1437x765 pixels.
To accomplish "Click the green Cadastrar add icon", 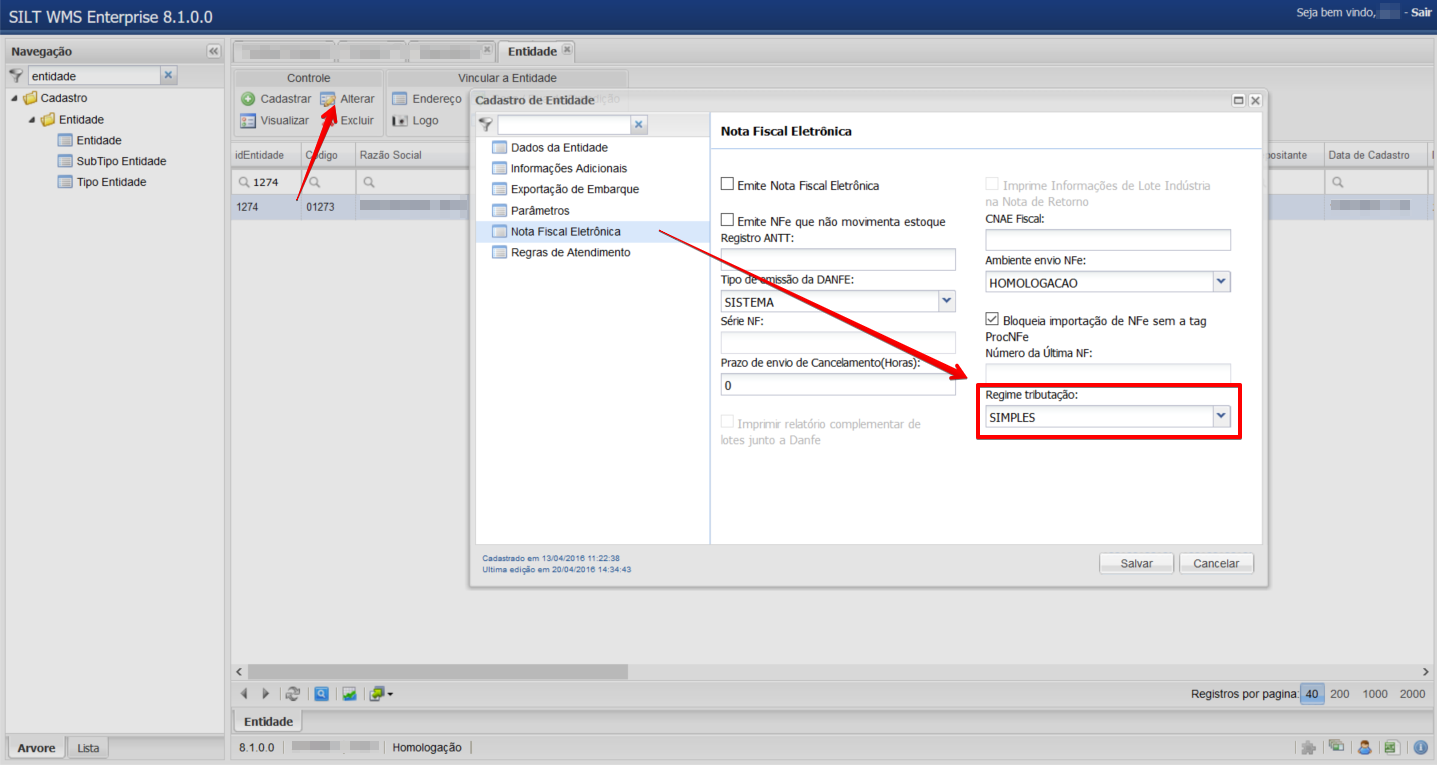I will click(x=248, y=99).
